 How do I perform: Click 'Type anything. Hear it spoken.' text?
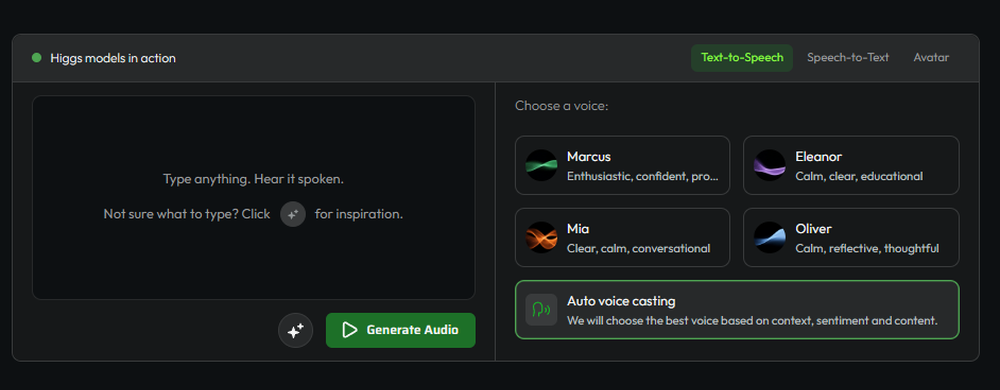pyautogui.click(x=254, y=179)
